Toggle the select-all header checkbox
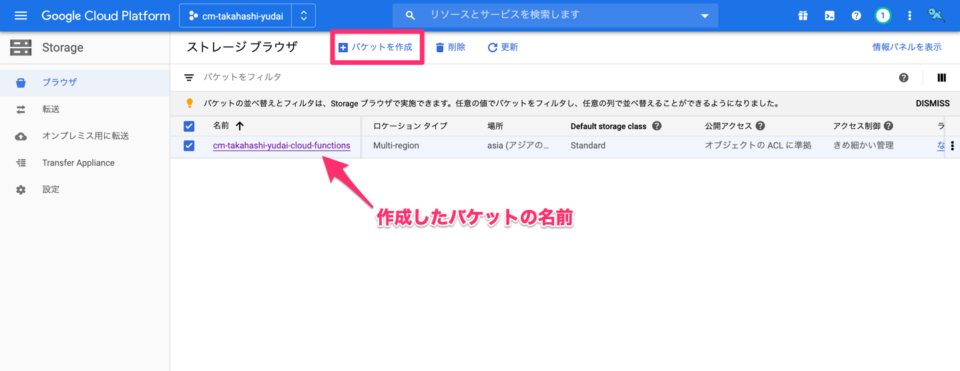960x371 pixels. click(189, 126)
